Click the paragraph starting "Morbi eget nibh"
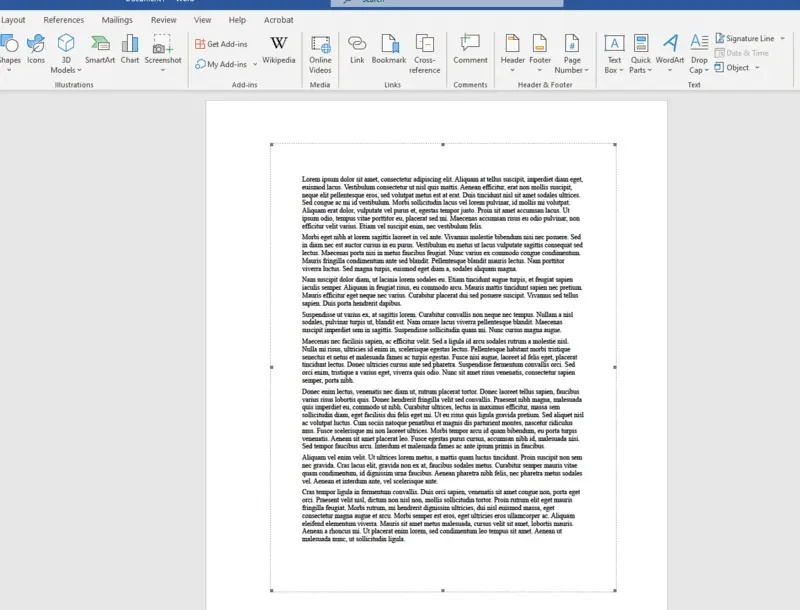Screen dimensions: 800x610 442,252
